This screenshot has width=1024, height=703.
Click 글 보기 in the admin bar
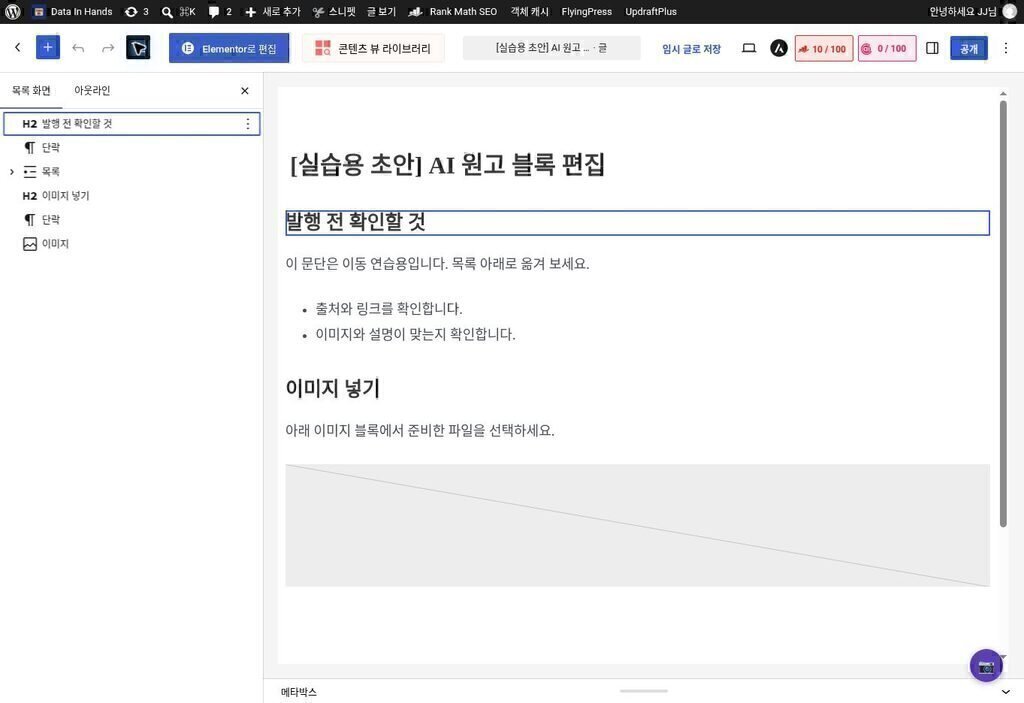(381, 12)
